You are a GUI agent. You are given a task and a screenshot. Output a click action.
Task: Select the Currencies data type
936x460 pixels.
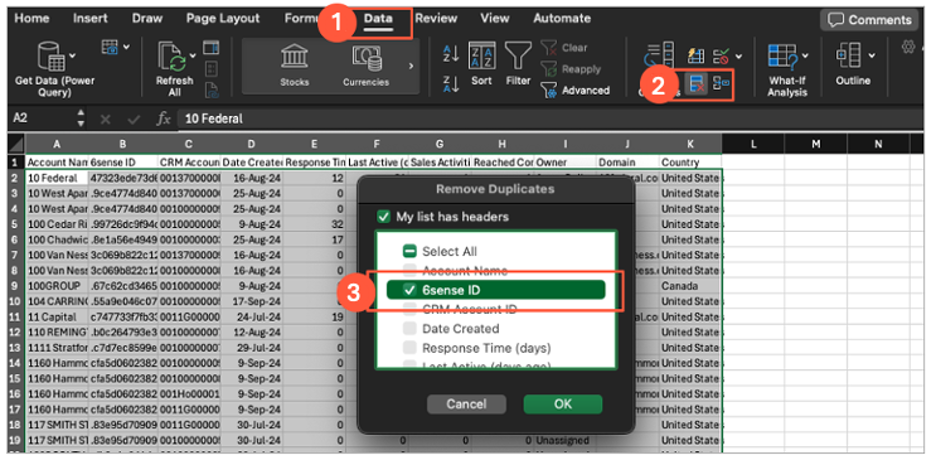pos(365,65)
